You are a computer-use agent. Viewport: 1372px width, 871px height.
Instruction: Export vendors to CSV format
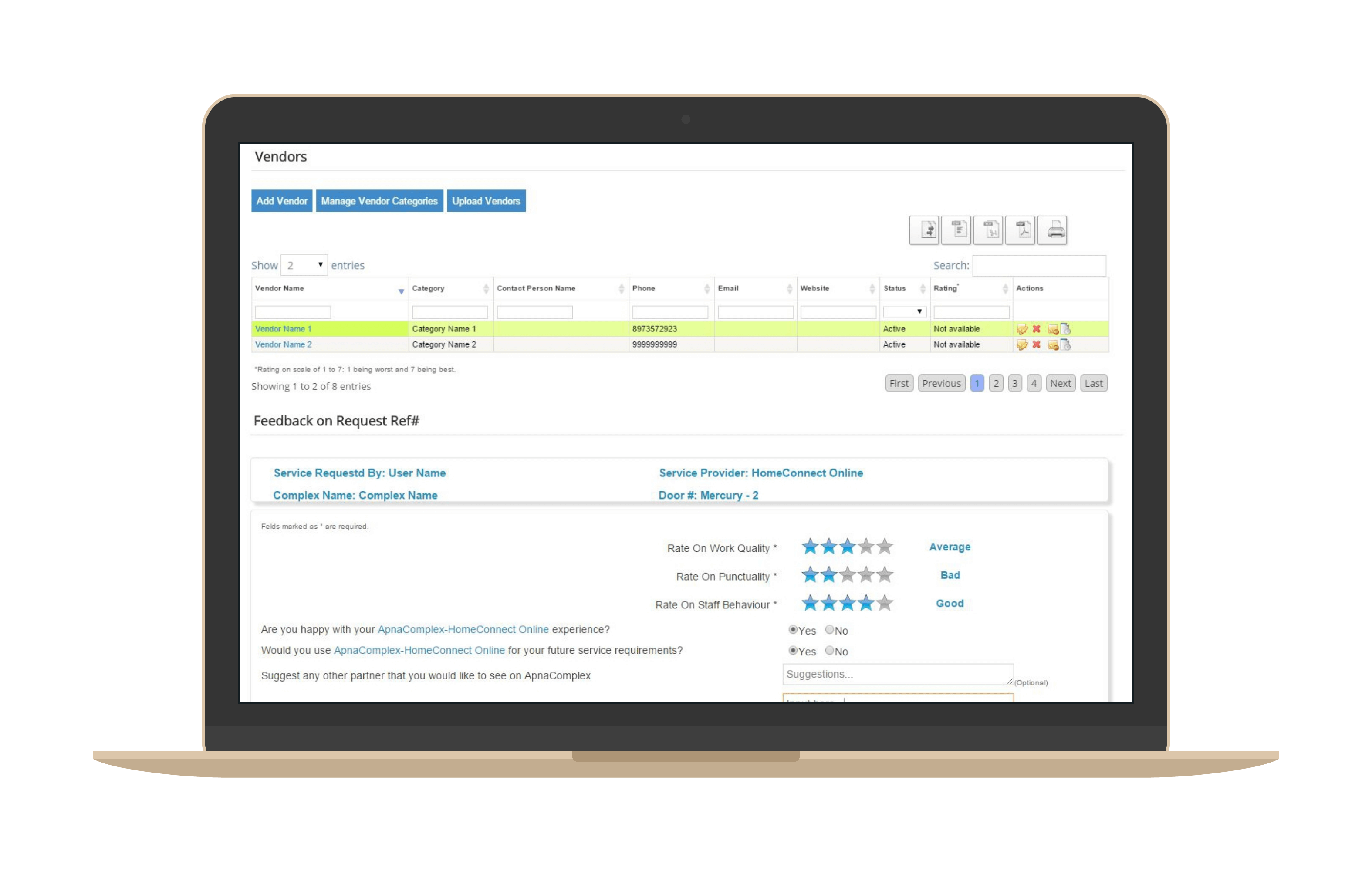click(956, 230)
